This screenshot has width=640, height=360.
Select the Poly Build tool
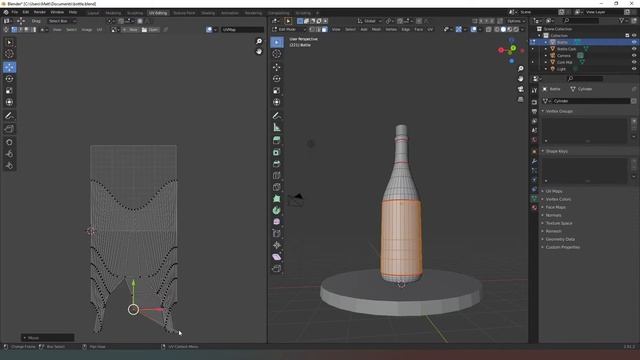[x=277, y=199]
